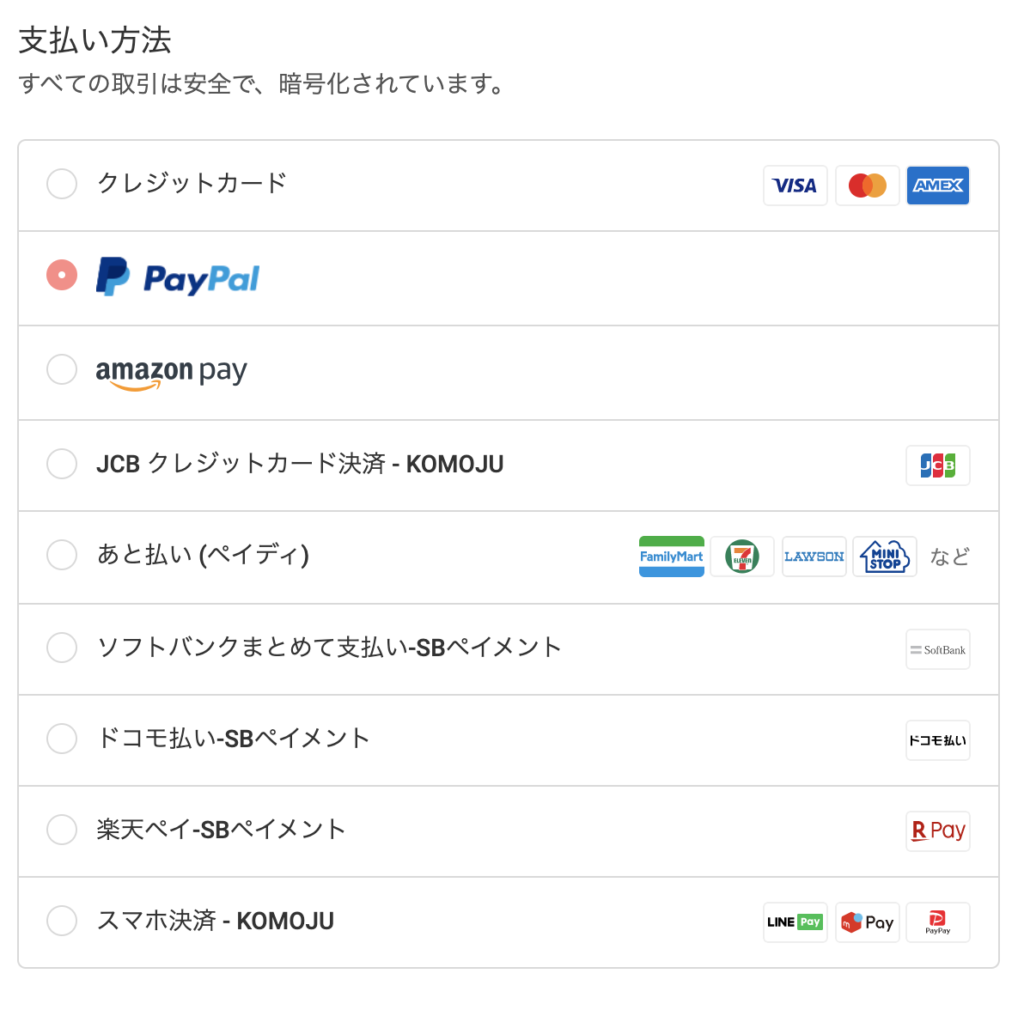
Task: Click the SoftBank logo badge
Action: (938, 649)
